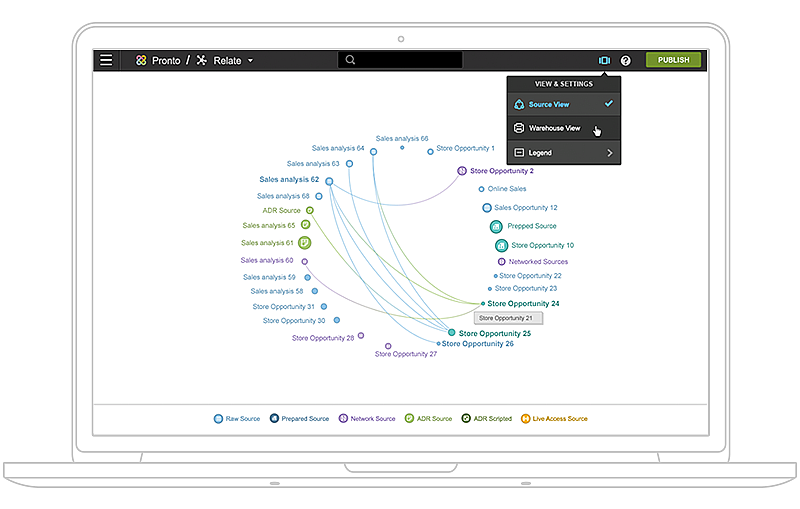Open the hamburger menu
The height and width of the screenshot is (509, 800).
(106, 60)
